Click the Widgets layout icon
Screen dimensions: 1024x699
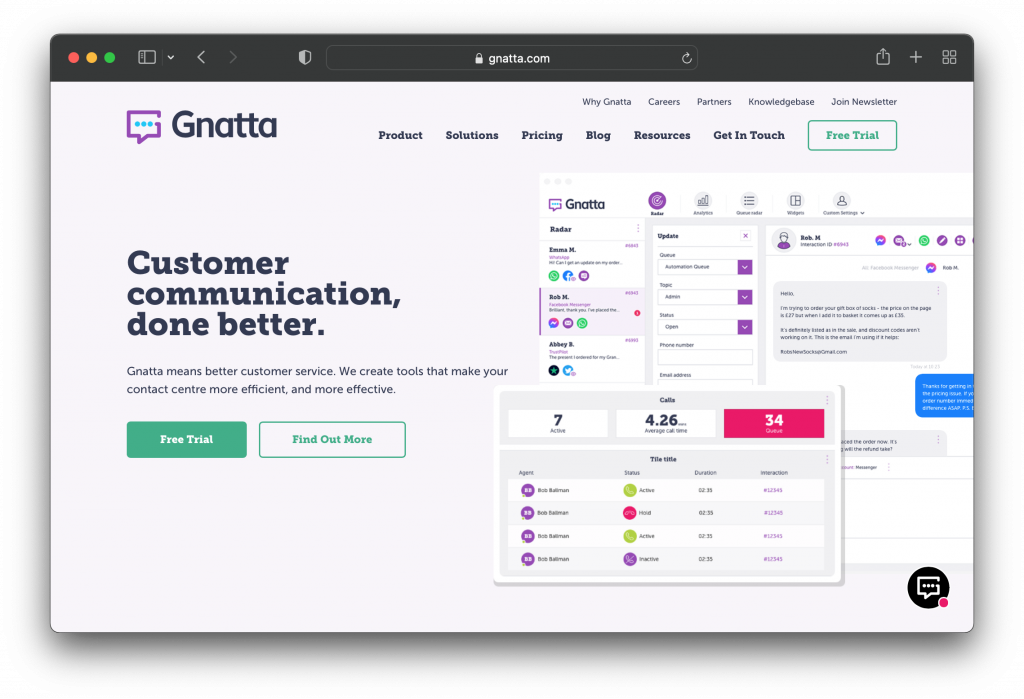tap(795, 201)
